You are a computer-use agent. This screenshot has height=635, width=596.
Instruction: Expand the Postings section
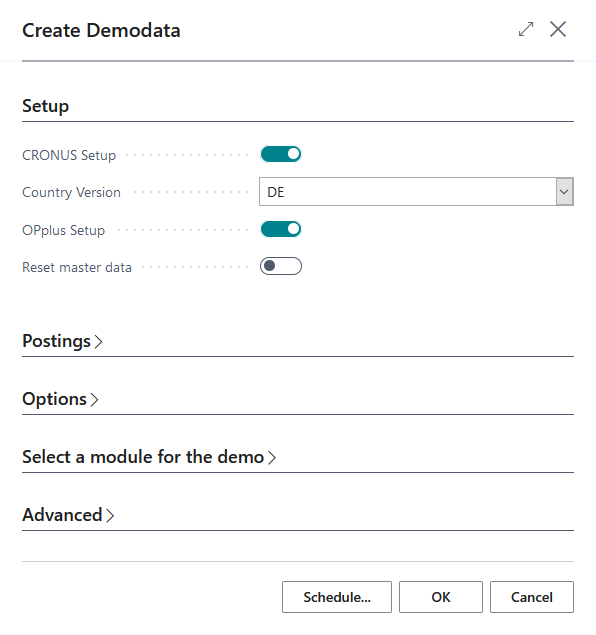[62, 341]
